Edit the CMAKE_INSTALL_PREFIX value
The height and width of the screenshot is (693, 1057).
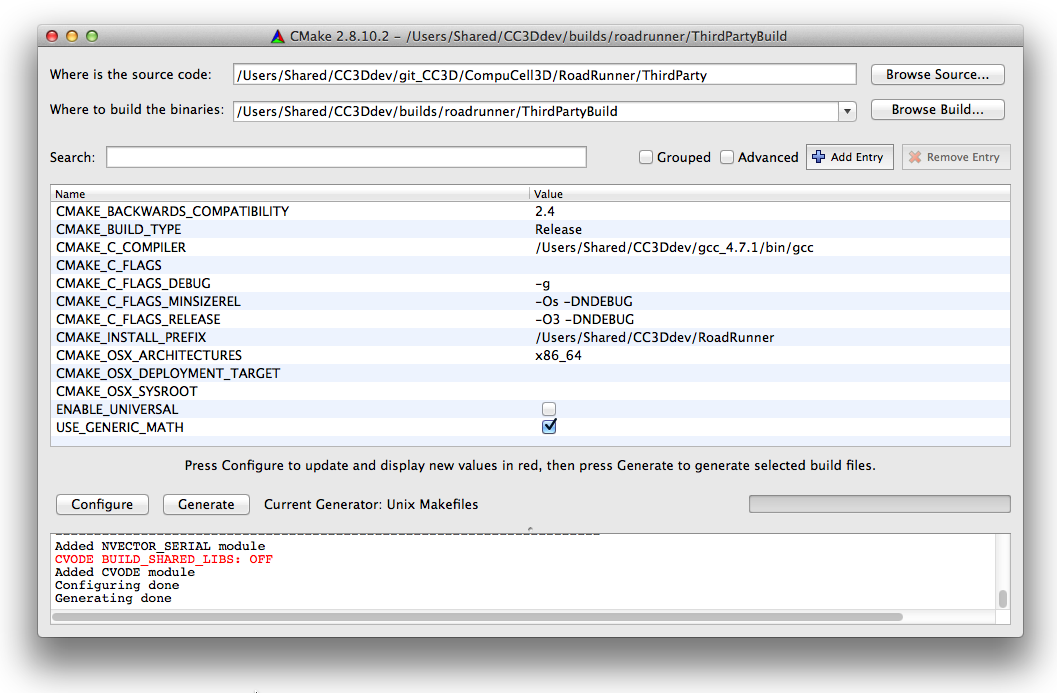[x=768, y=337]
